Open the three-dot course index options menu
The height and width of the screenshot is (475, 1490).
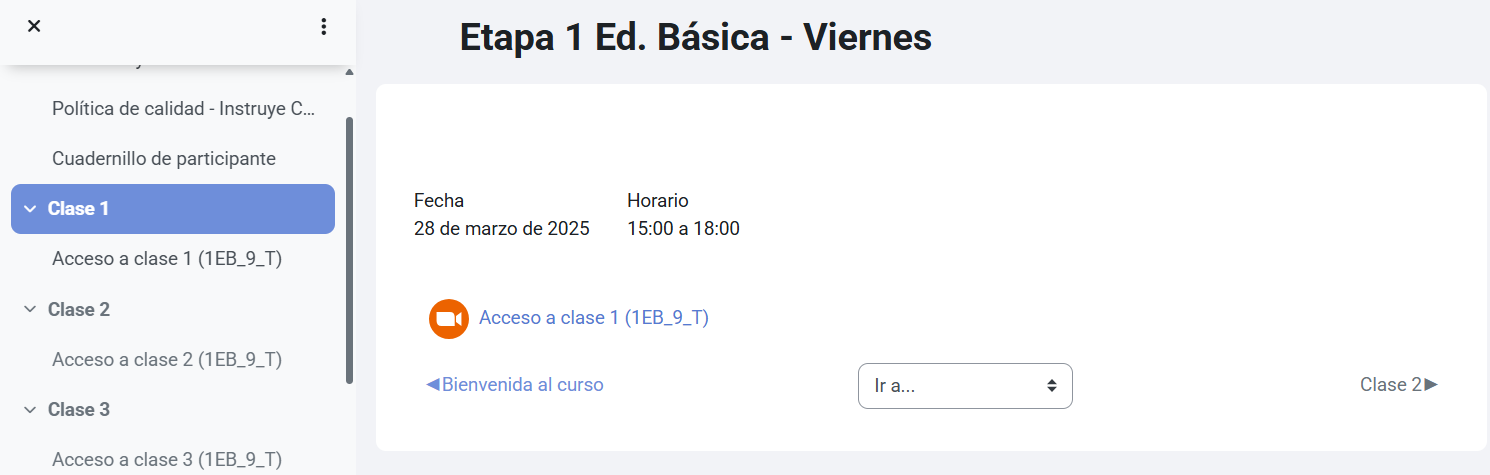[x=323, y=26]
